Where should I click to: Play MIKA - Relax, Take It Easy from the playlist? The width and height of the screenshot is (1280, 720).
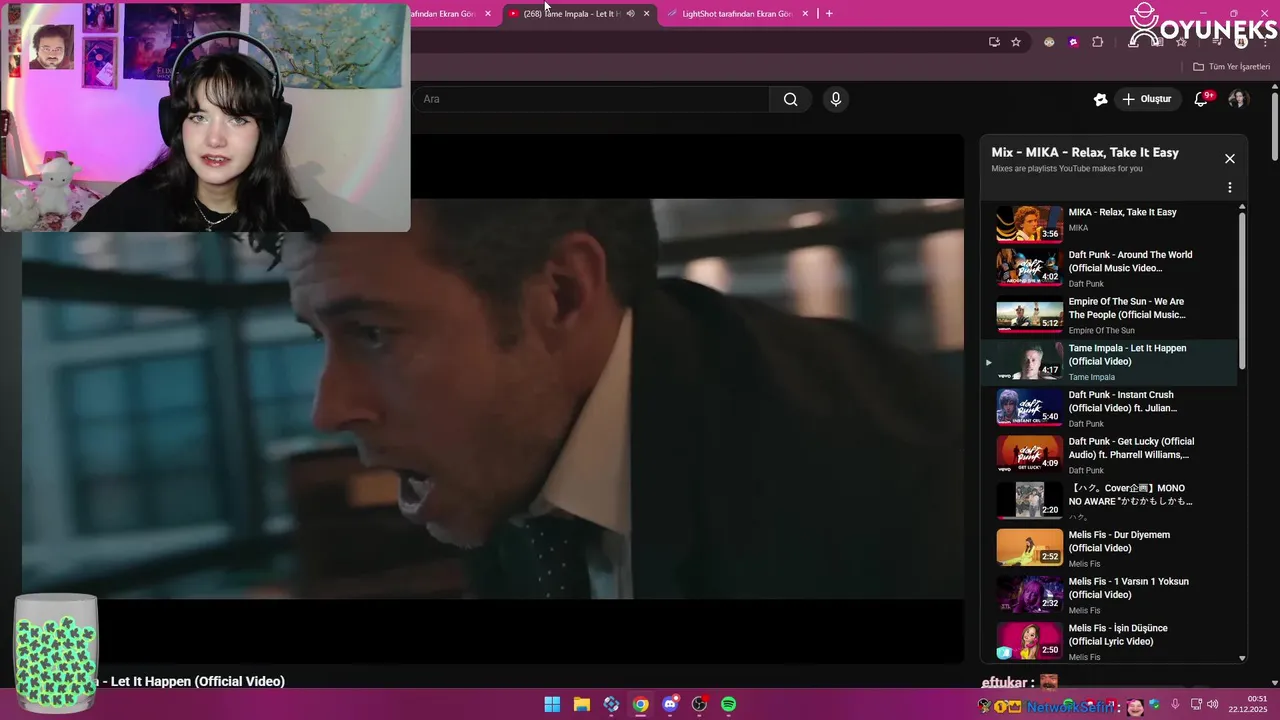(x=1110, y=222)
